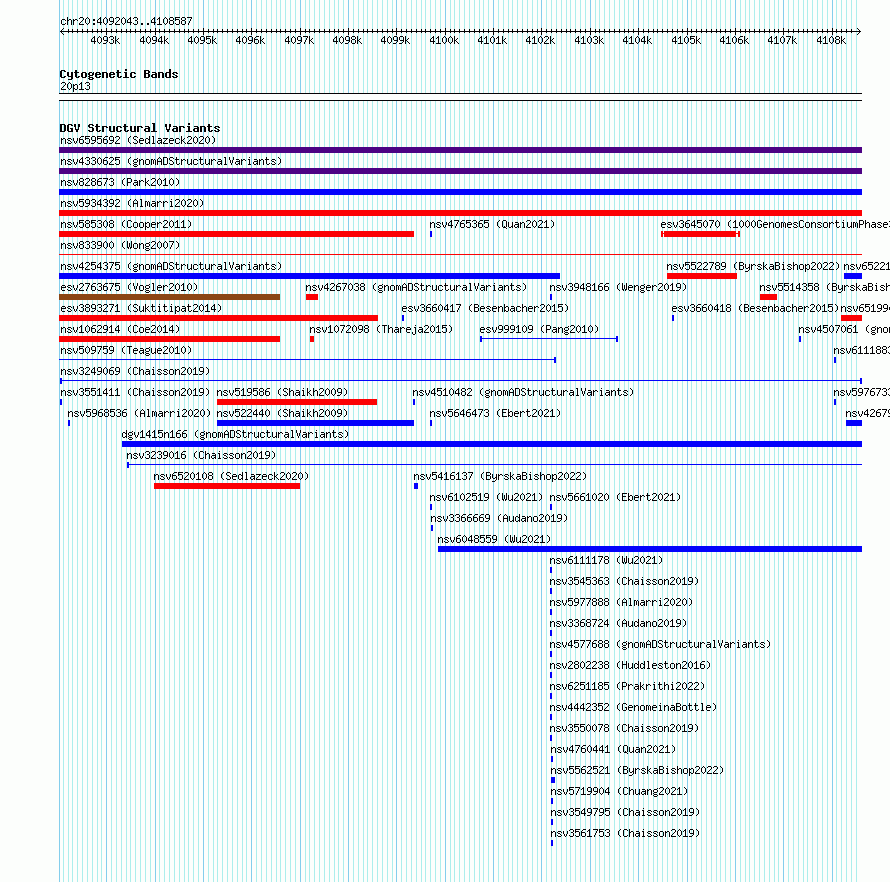The width and height of the screenshot is (890, 882).
Task: Select esv2763675 (Vogler2010) label
Action: [x=129, y=287]
